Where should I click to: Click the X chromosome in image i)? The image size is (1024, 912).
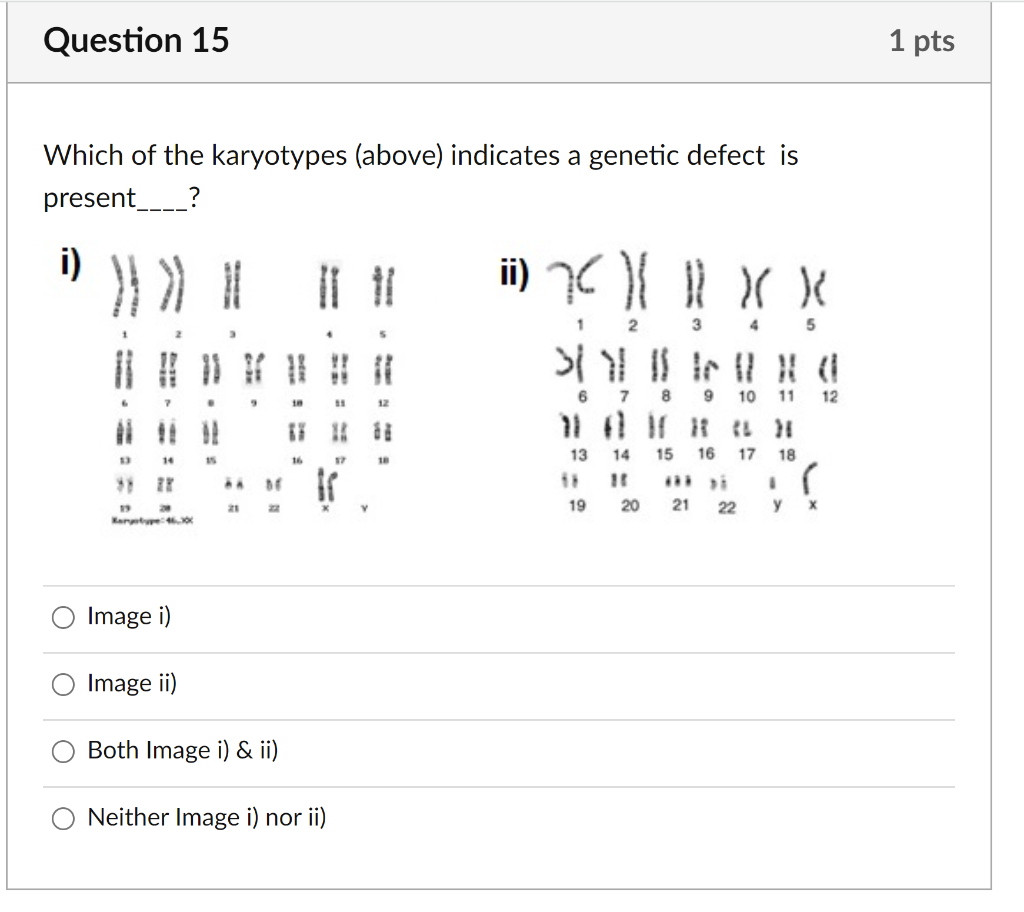(326, 485)
